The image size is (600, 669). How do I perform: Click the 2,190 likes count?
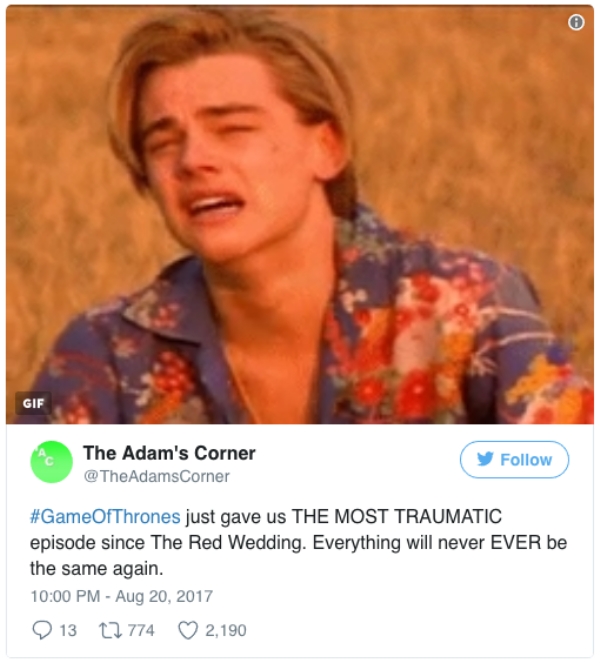(x=226, y=630)
